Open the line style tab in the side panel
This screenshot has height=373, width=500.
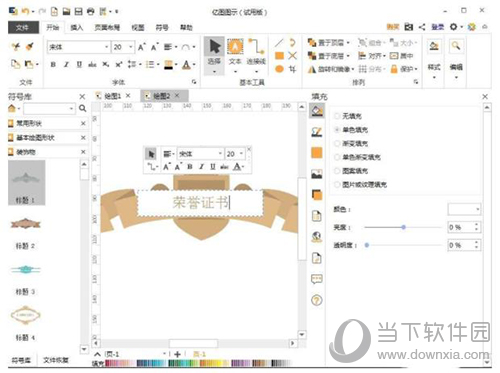(x=317, y=132)
